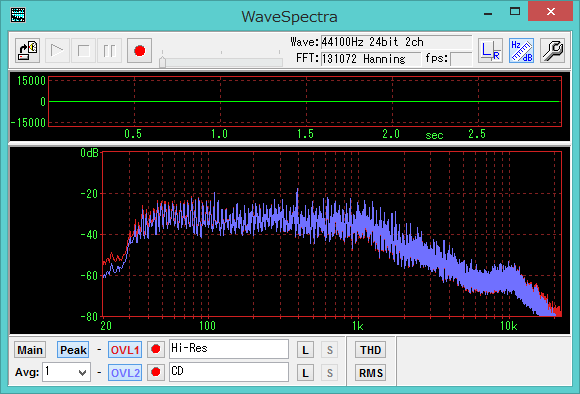This screenshot has height=394, width=580.
Task: Load overlay with CD row L button
Action: [x=305, y=373]
